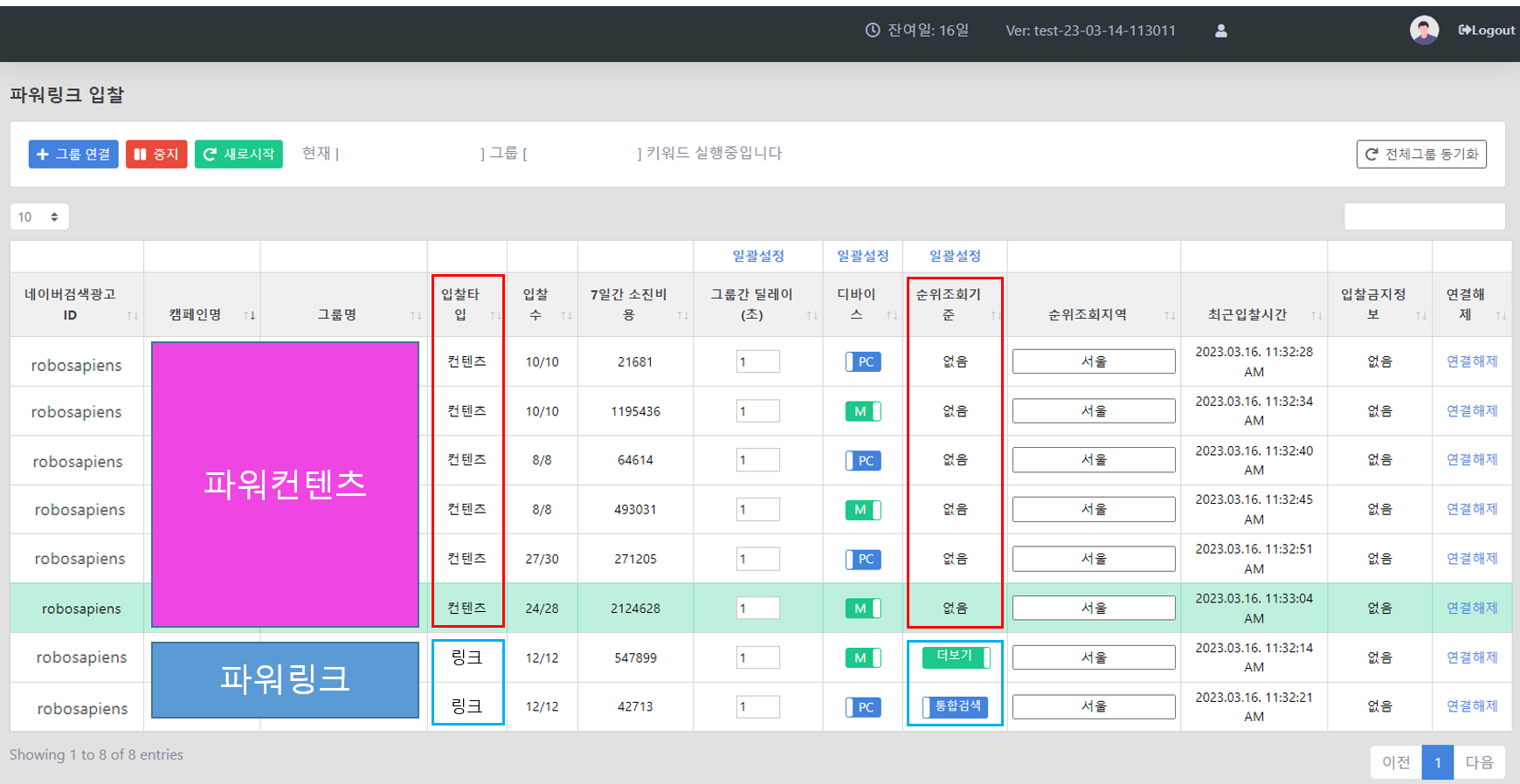Click 다음 pagination button
Image resolution: width=1520 pixels, height=784 pixels.
coord(1479,762)
